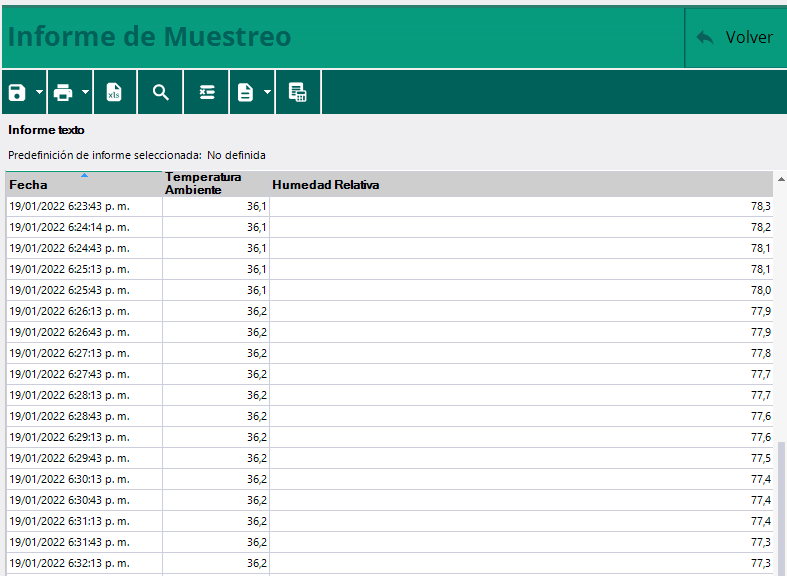Export report to XLS file
The image size is (787, 576).
point(115,93)
